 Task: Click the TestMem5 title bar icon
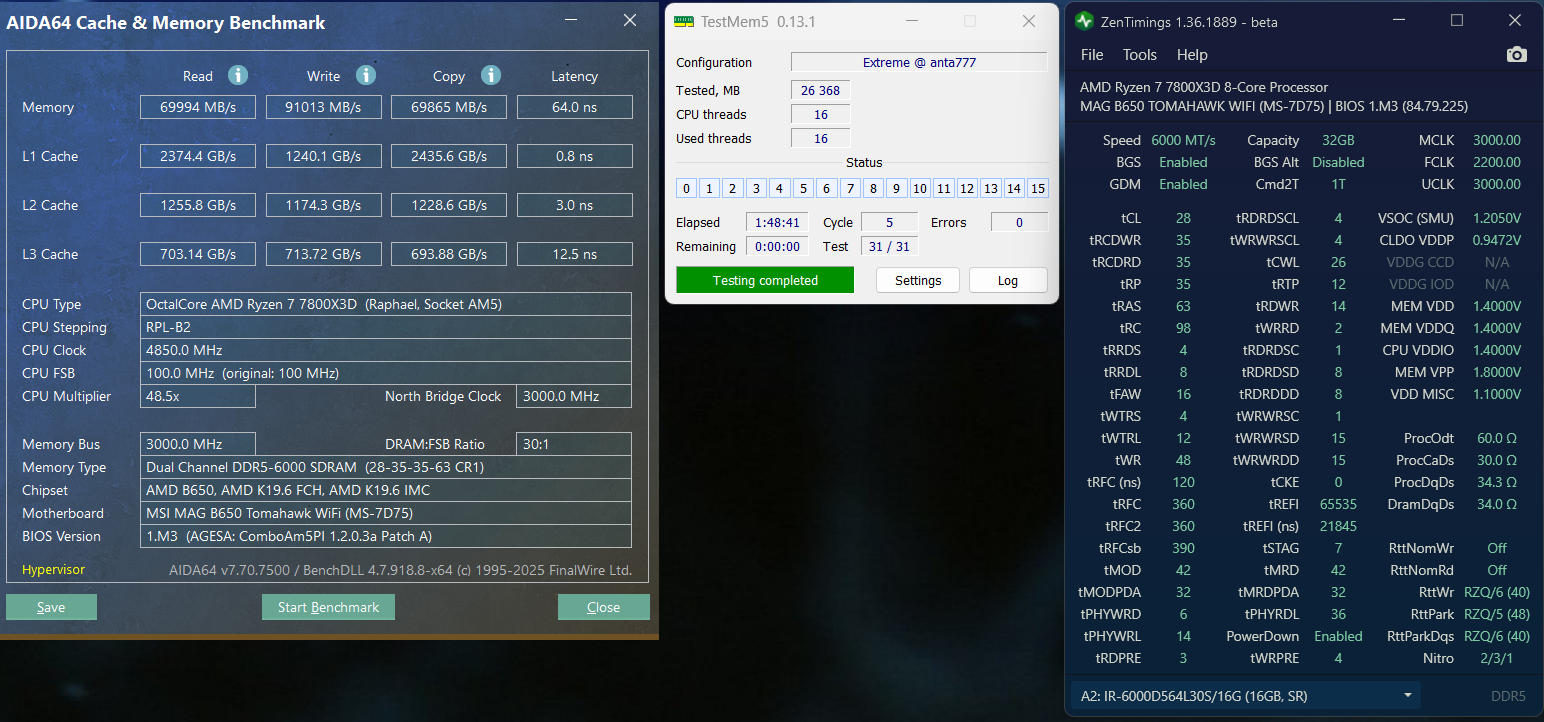(683, 21)
